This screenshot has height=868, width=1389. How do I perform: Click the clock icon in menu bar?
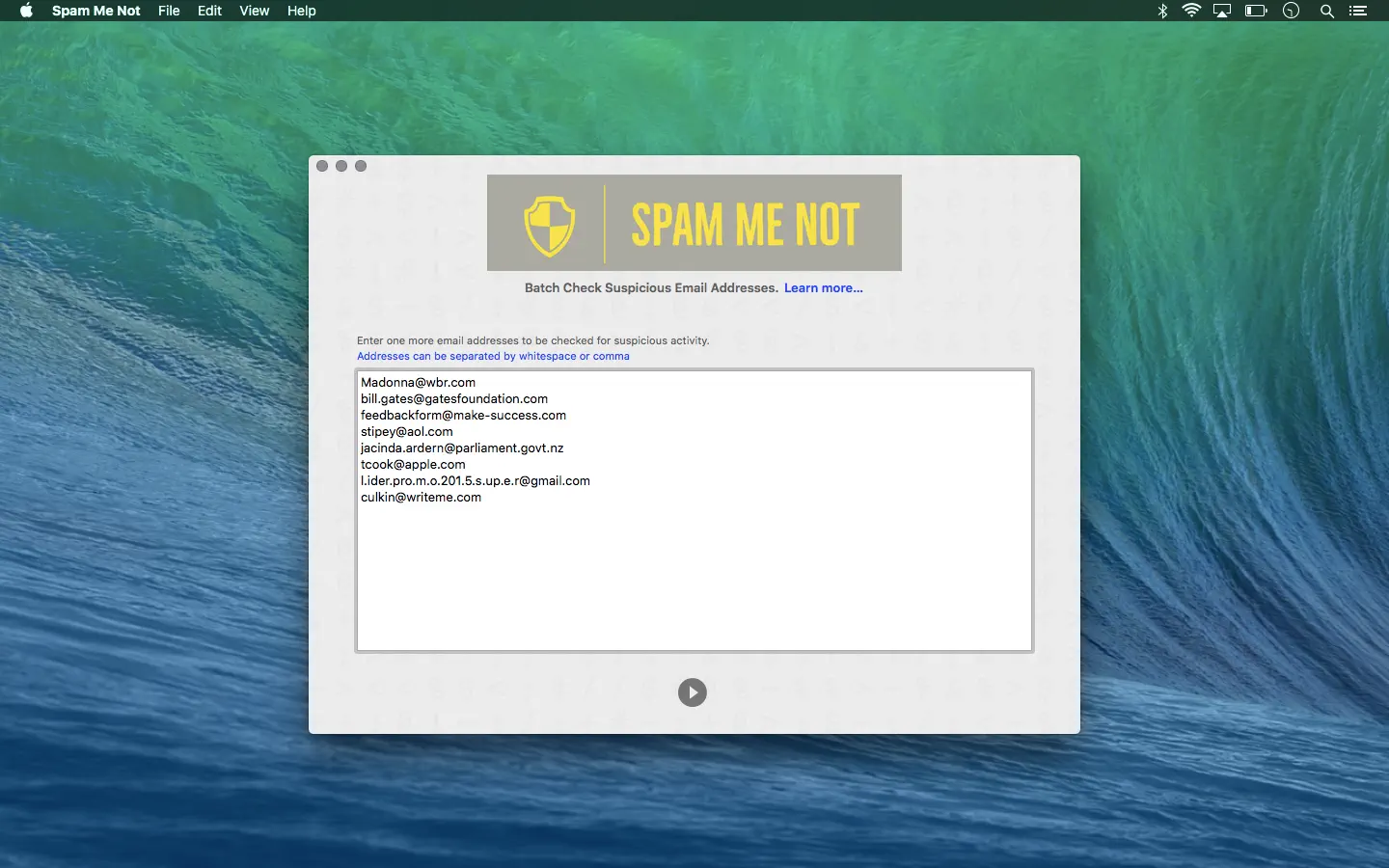pos(1292,11)
